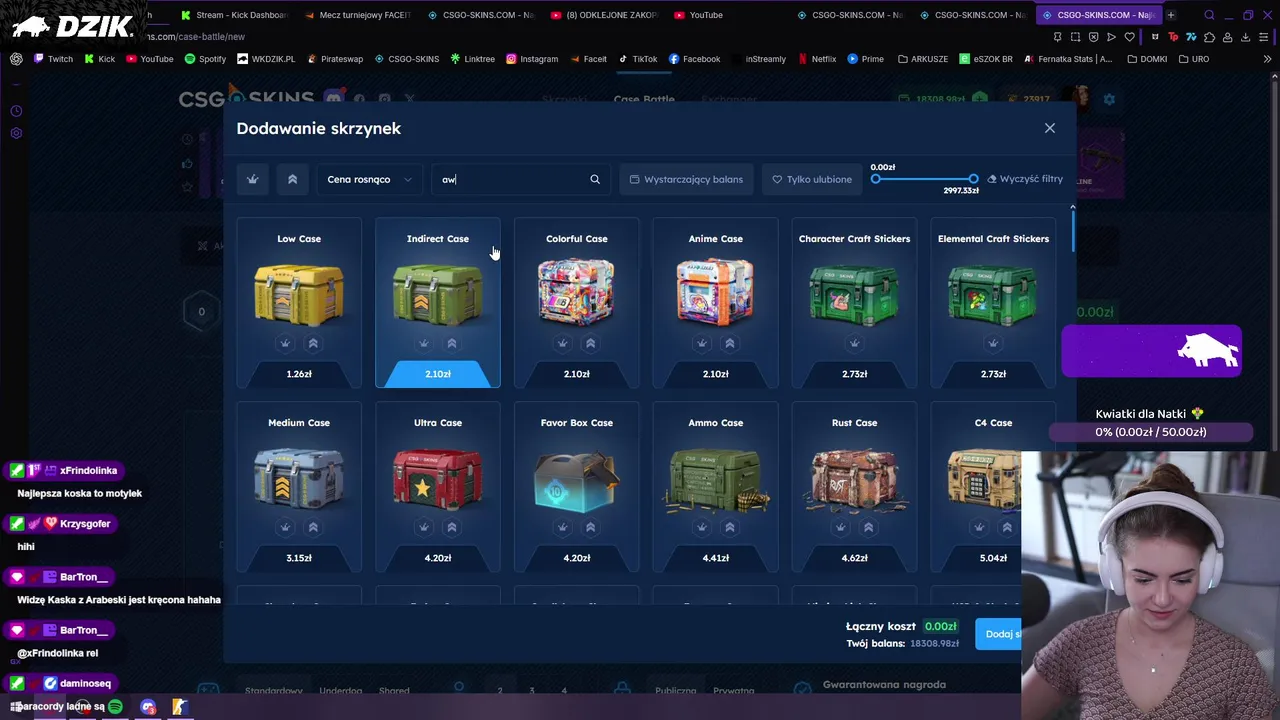
Task: Expand the DOMKI bookmark folder
Action: [1147, 59]
